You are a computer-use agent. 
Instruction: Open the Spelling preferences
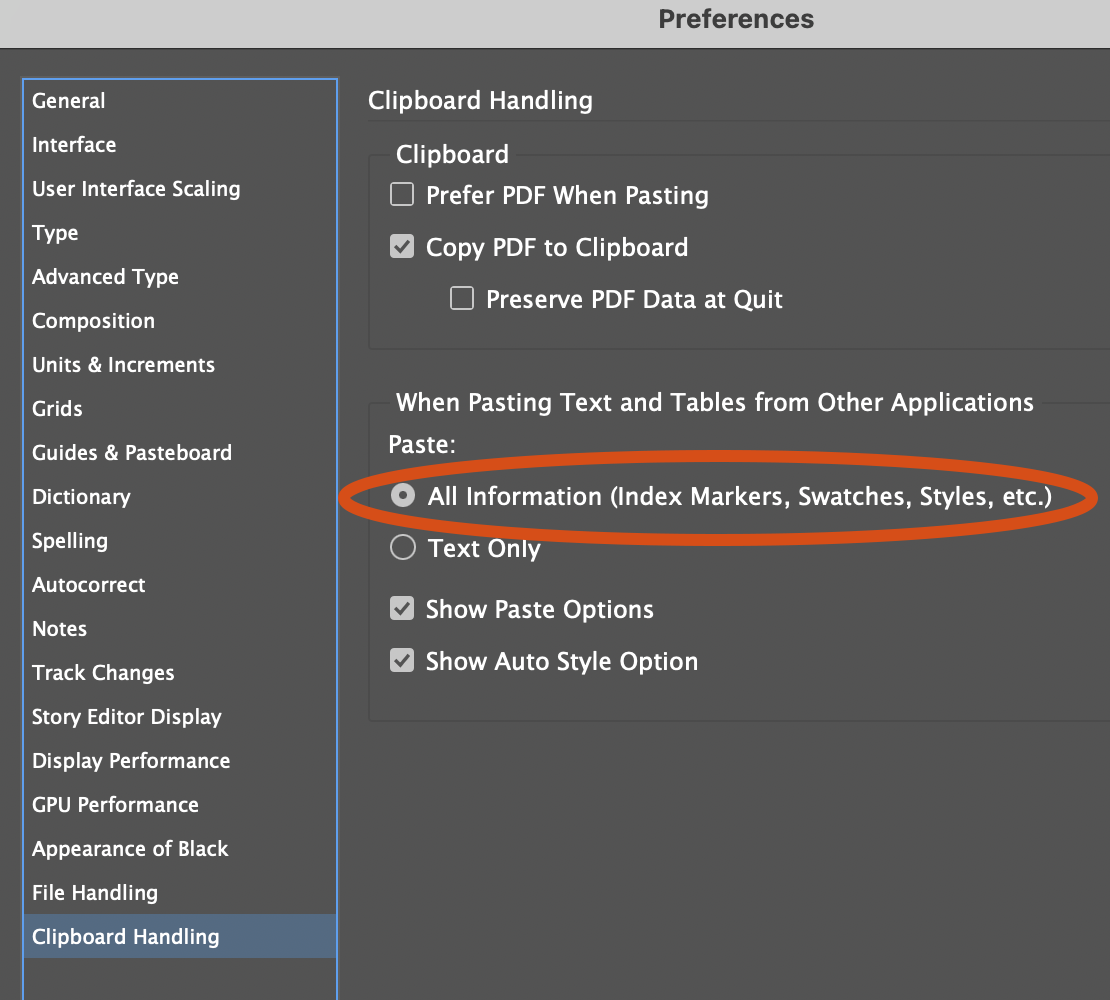point(180,541)
